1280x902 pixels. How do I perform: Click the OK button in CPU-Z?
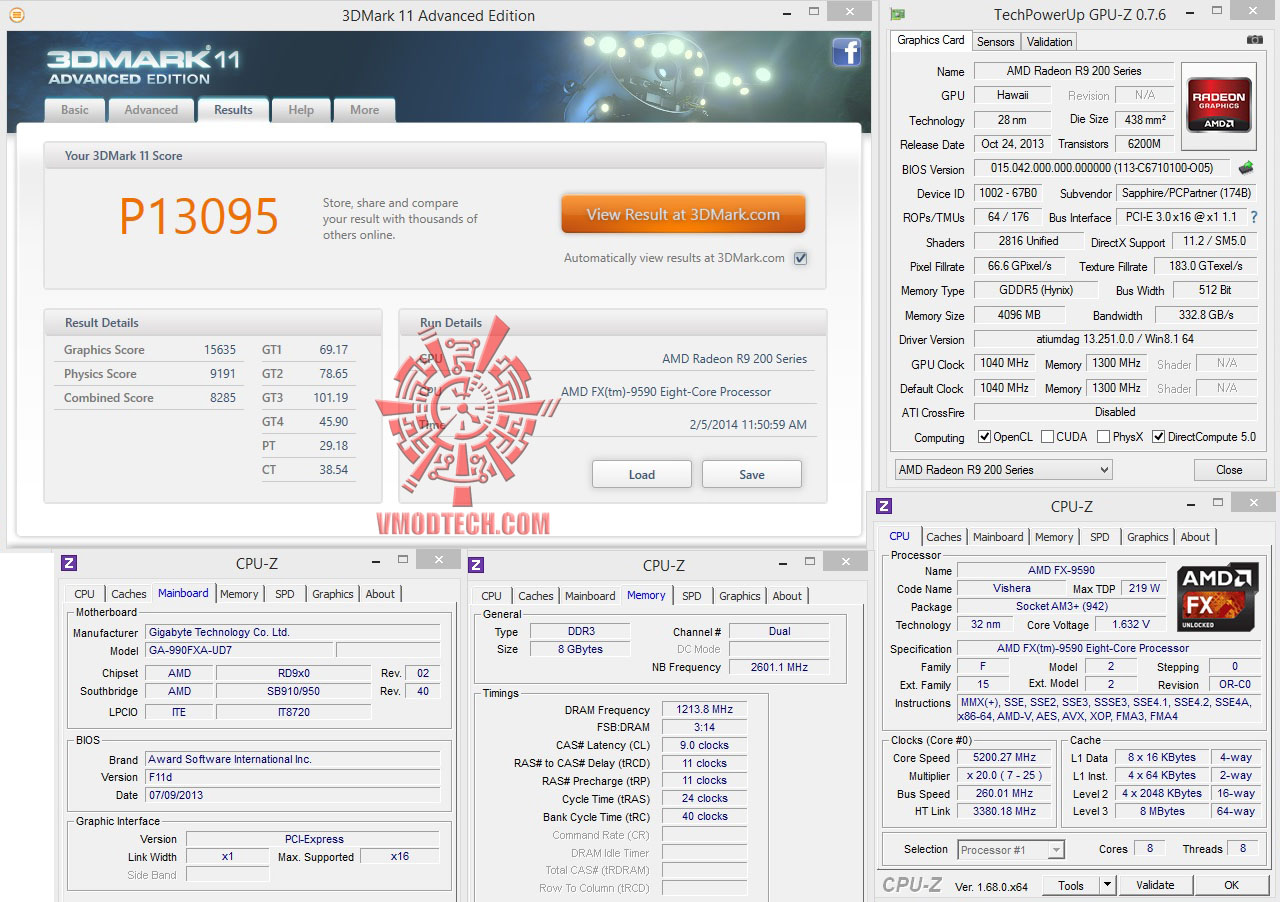[x=1231, y=885]
